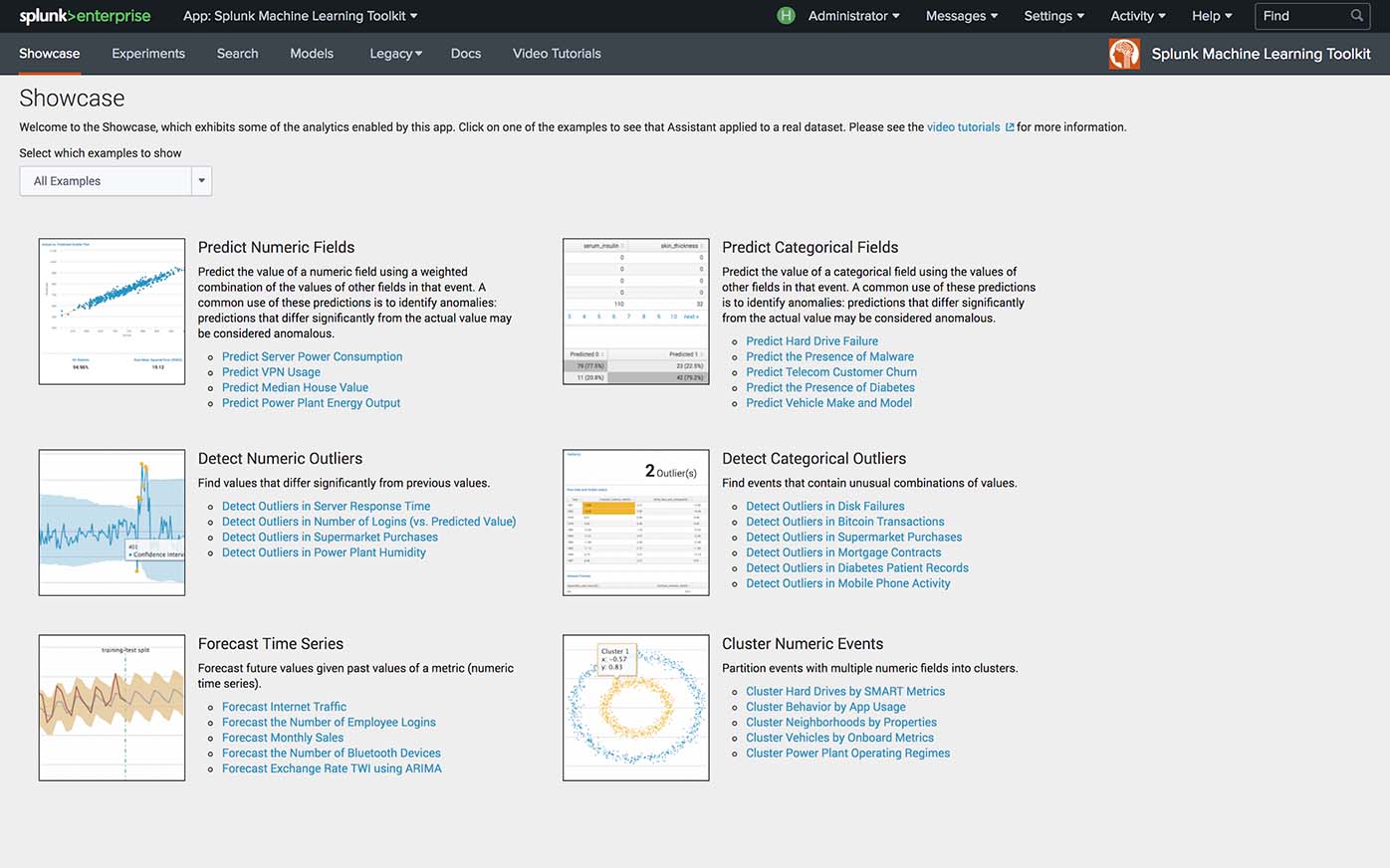Open the Help dropdown
Image resolution: width=1390 pixels, height=868 pixels.
[x=1212, y=16]
